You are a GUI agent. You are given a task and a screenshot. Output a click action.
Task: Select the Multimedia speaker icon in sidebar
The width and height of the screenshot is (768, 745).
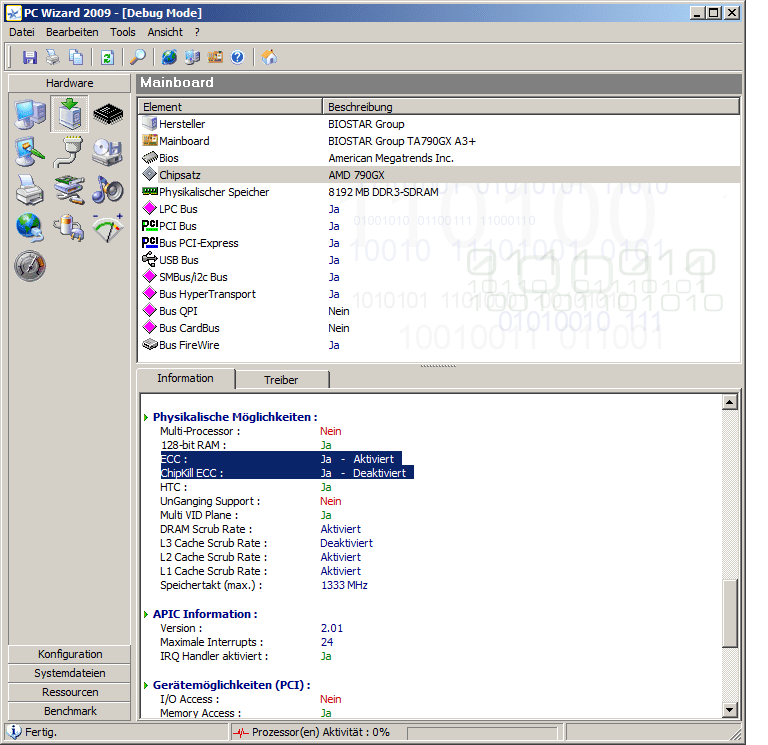(x=108, y=190)
